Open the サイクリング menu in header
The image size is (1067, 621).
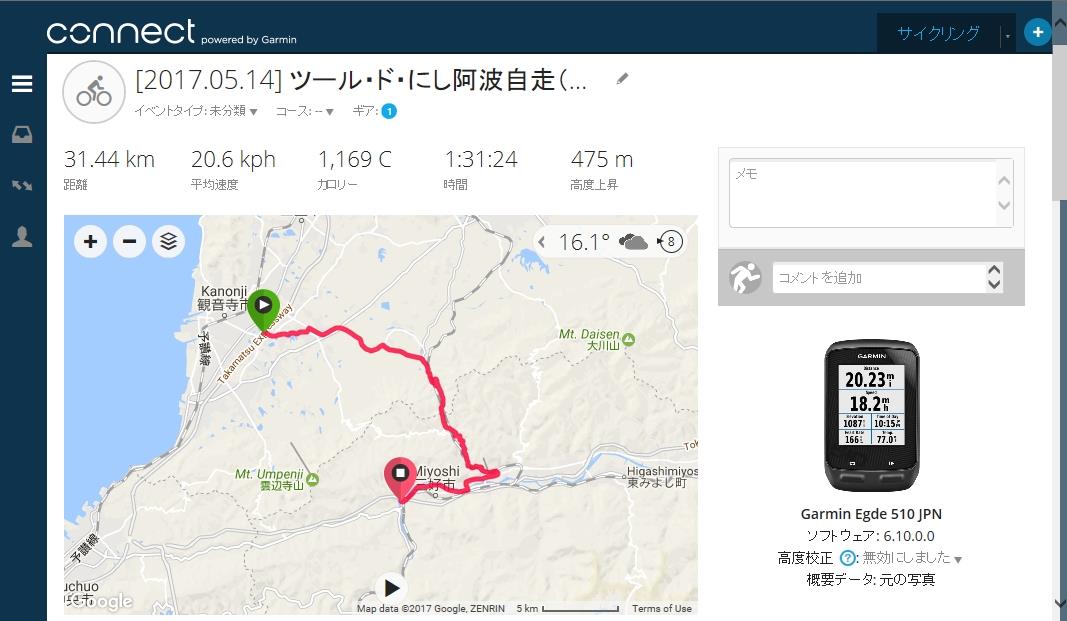938,33
